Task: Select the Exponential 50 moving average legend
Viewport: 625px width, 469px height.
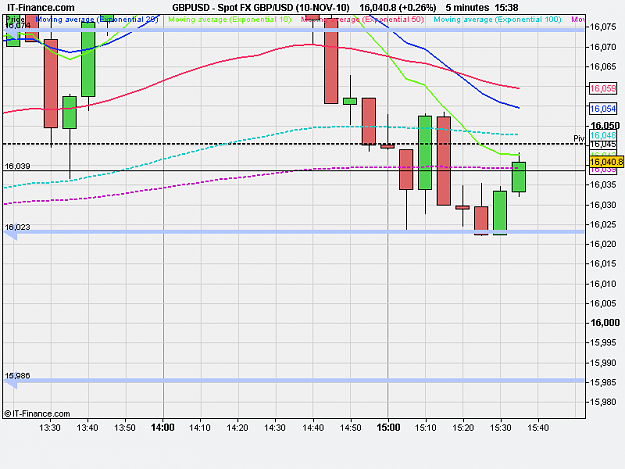Action: point(362,19)
